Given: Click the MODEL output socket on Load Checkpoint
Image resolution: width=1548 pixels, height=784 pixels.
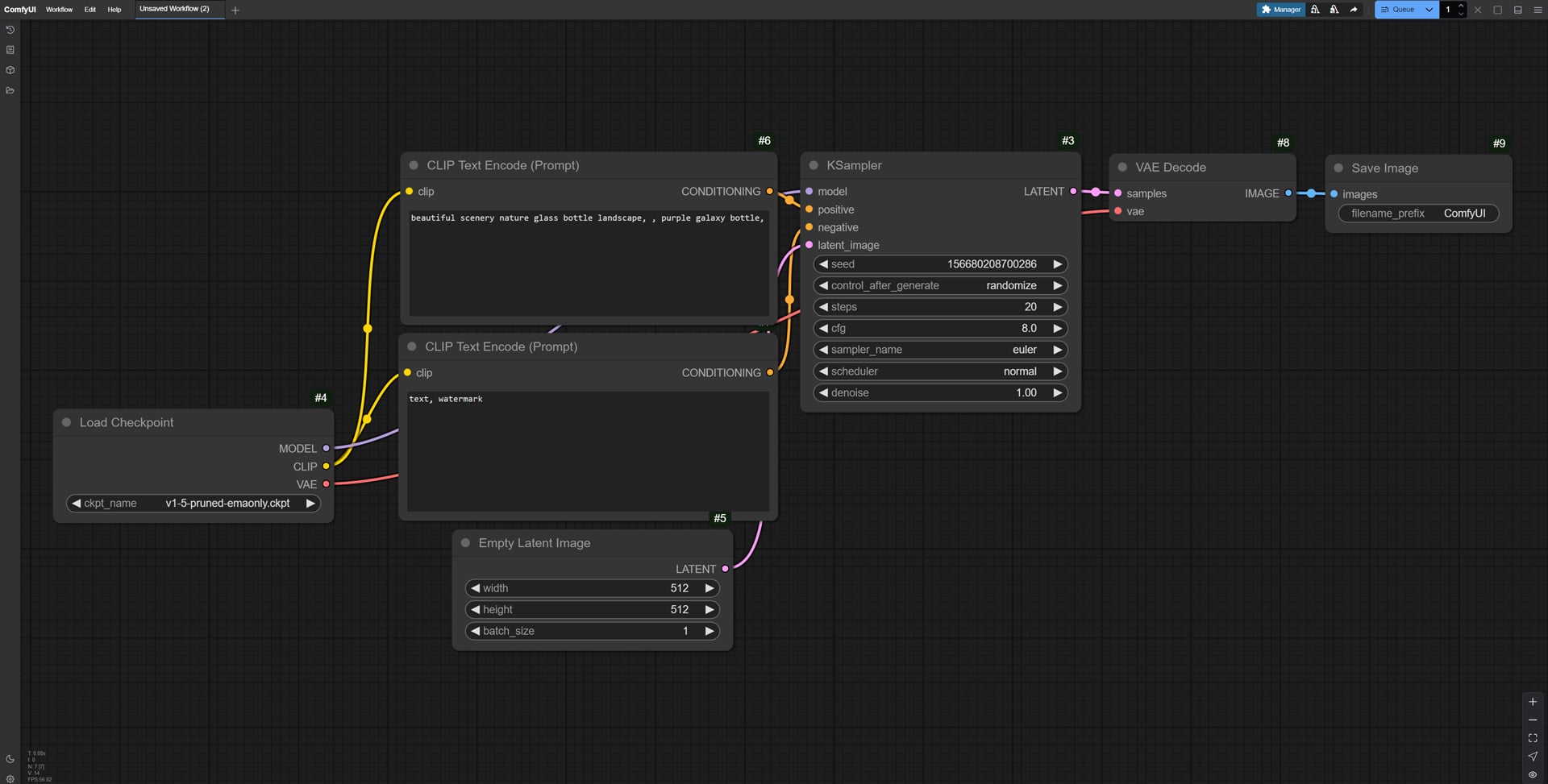Looking at the screenshot, I should click(326, 448).
